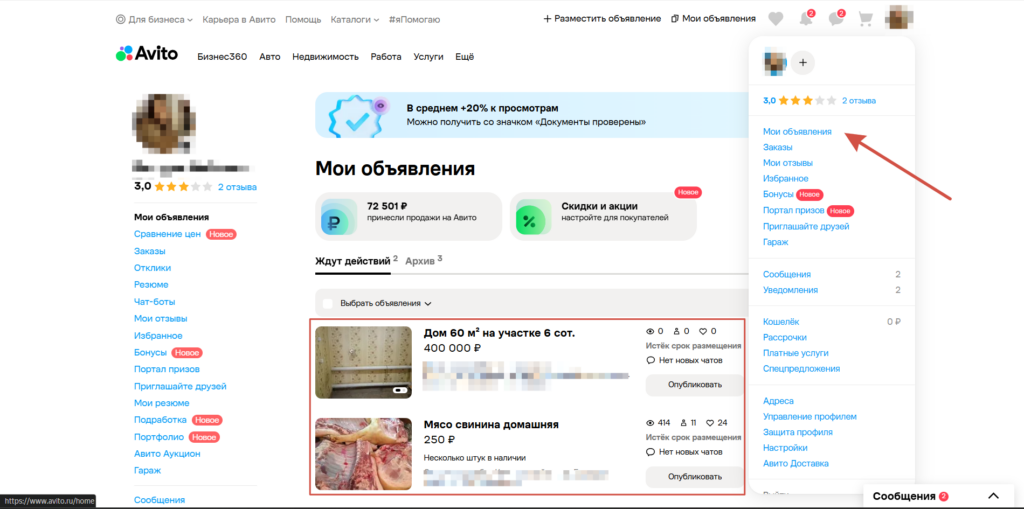Screen dimensions: 1024x509
Task: Tick the 'Выбрать объявления' checkbox
Action: pyautogui.click(x=328, y=303)
